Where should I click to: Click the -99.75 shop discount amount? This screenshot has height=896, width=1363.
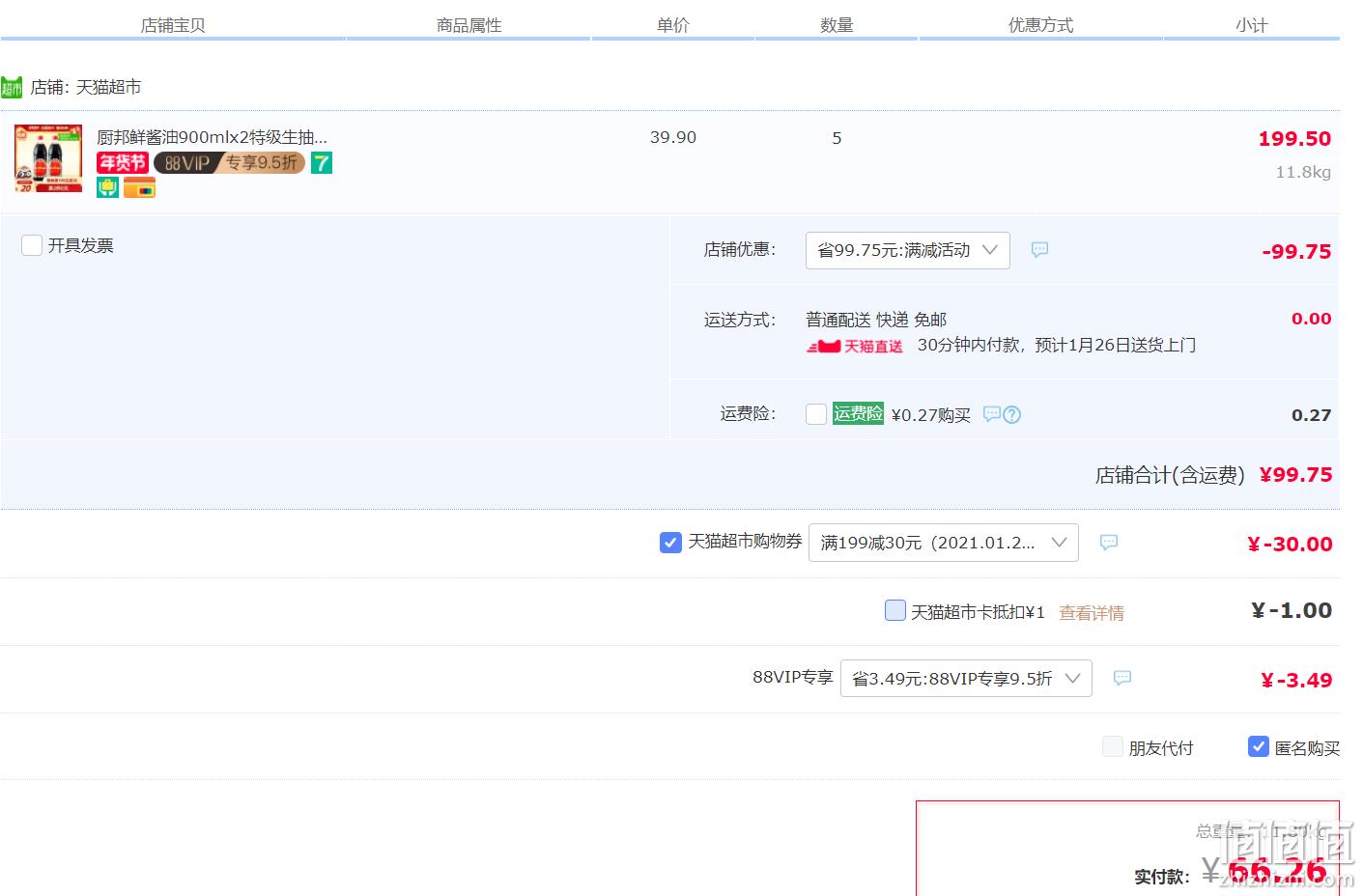click(x=1296, y=252)
